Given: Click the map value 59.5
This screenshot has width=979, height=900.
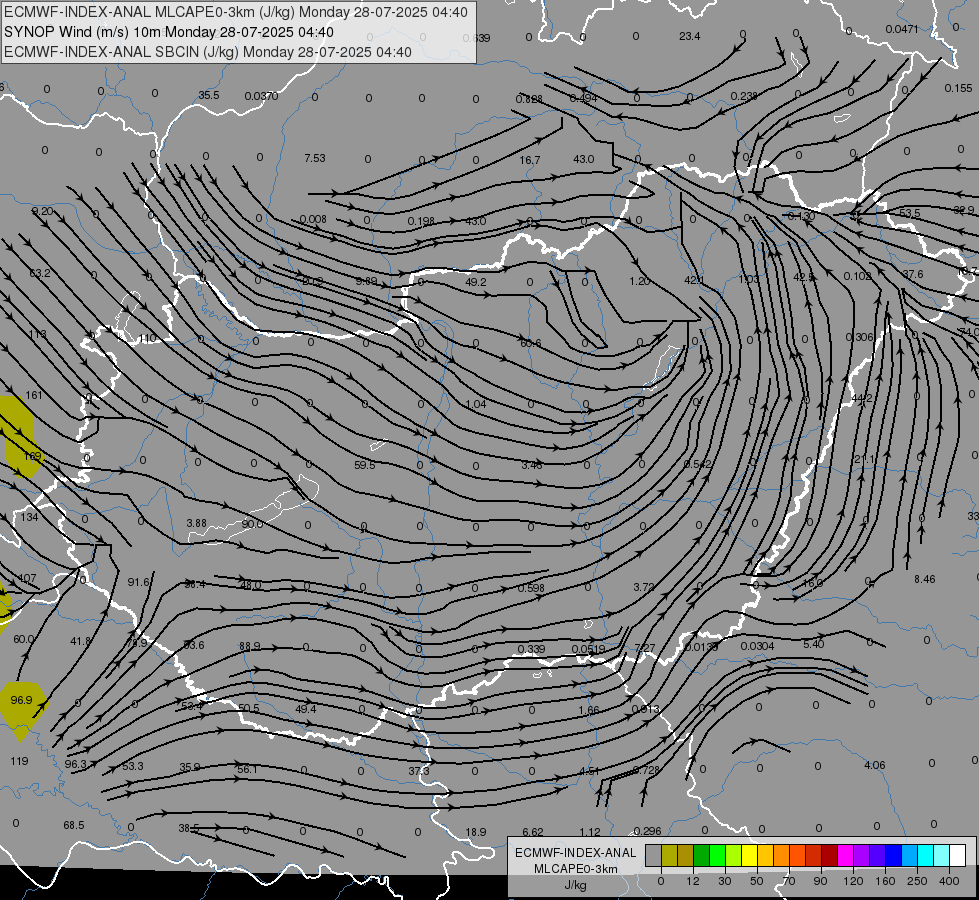Looking at the screenshot, I should pos(364,465).
